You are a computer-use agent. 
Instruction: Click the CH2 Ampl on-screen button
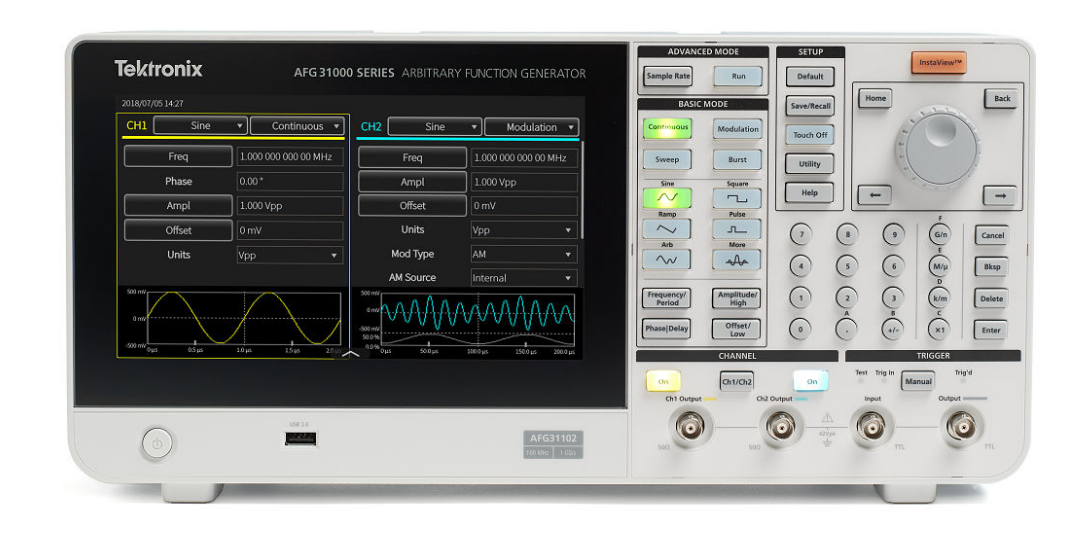(412, 182)
